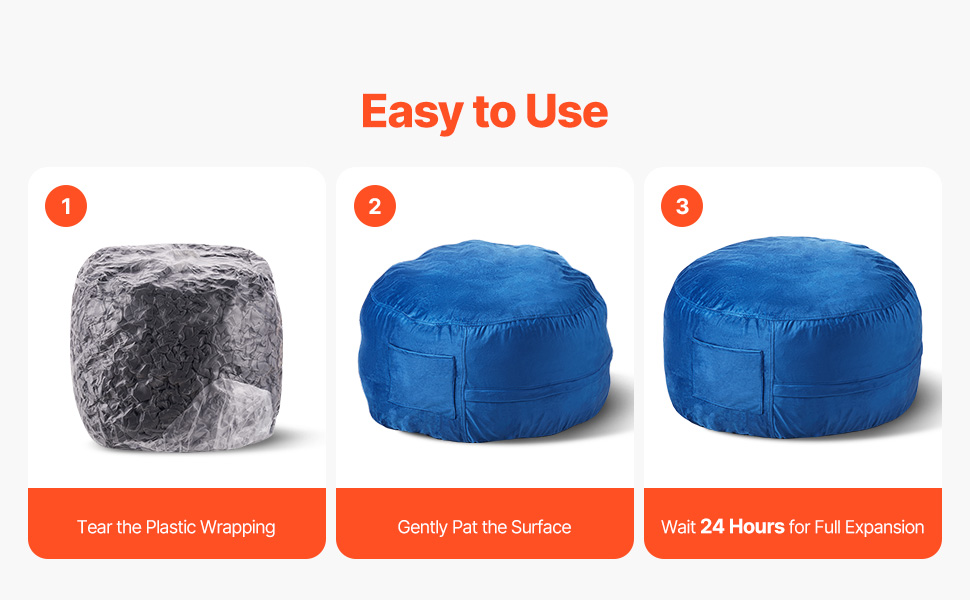
Task: Click the orange number 1 step badge
Action: pos(66,206)
